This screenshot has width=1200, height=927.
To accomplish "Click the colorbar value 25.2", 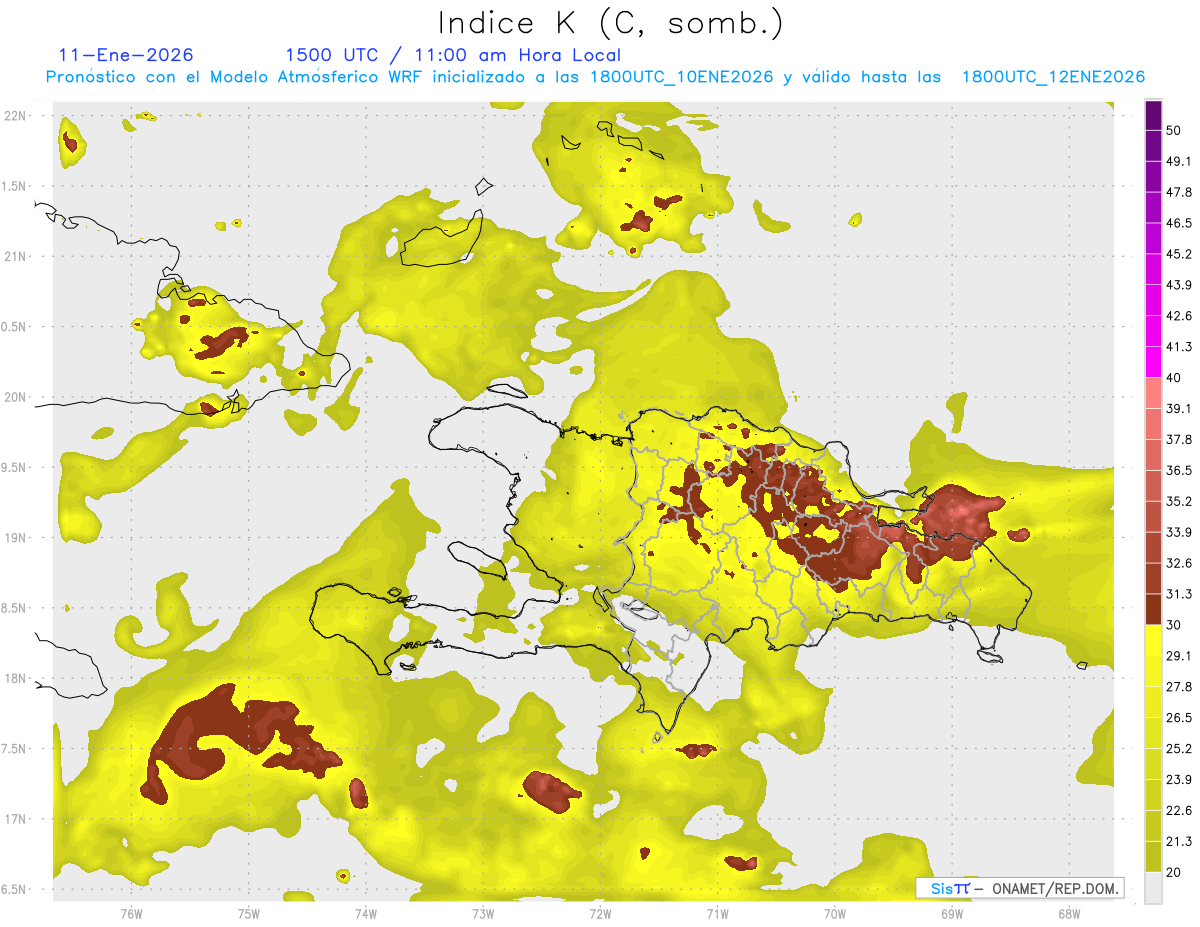I will click(1179, 749).
